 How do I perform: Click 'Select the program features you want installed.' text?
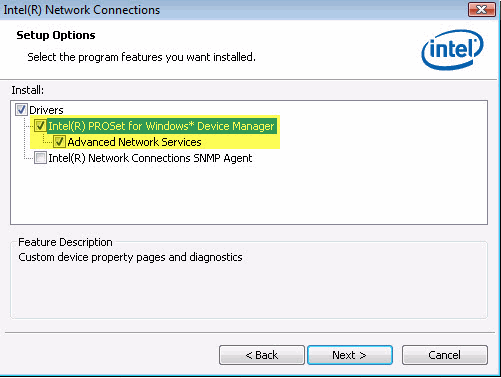[141, 57]
